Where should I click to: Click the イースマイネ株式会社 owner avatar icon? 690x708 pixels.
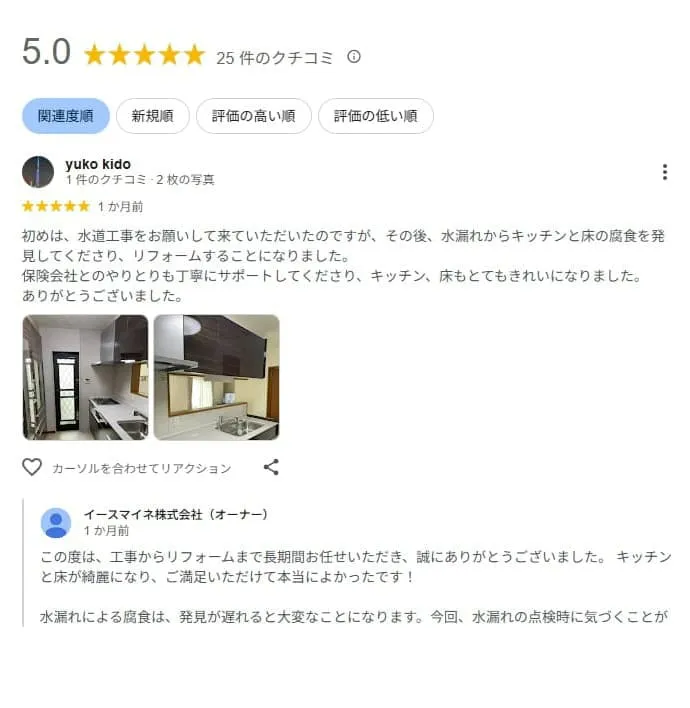(56, 523)
